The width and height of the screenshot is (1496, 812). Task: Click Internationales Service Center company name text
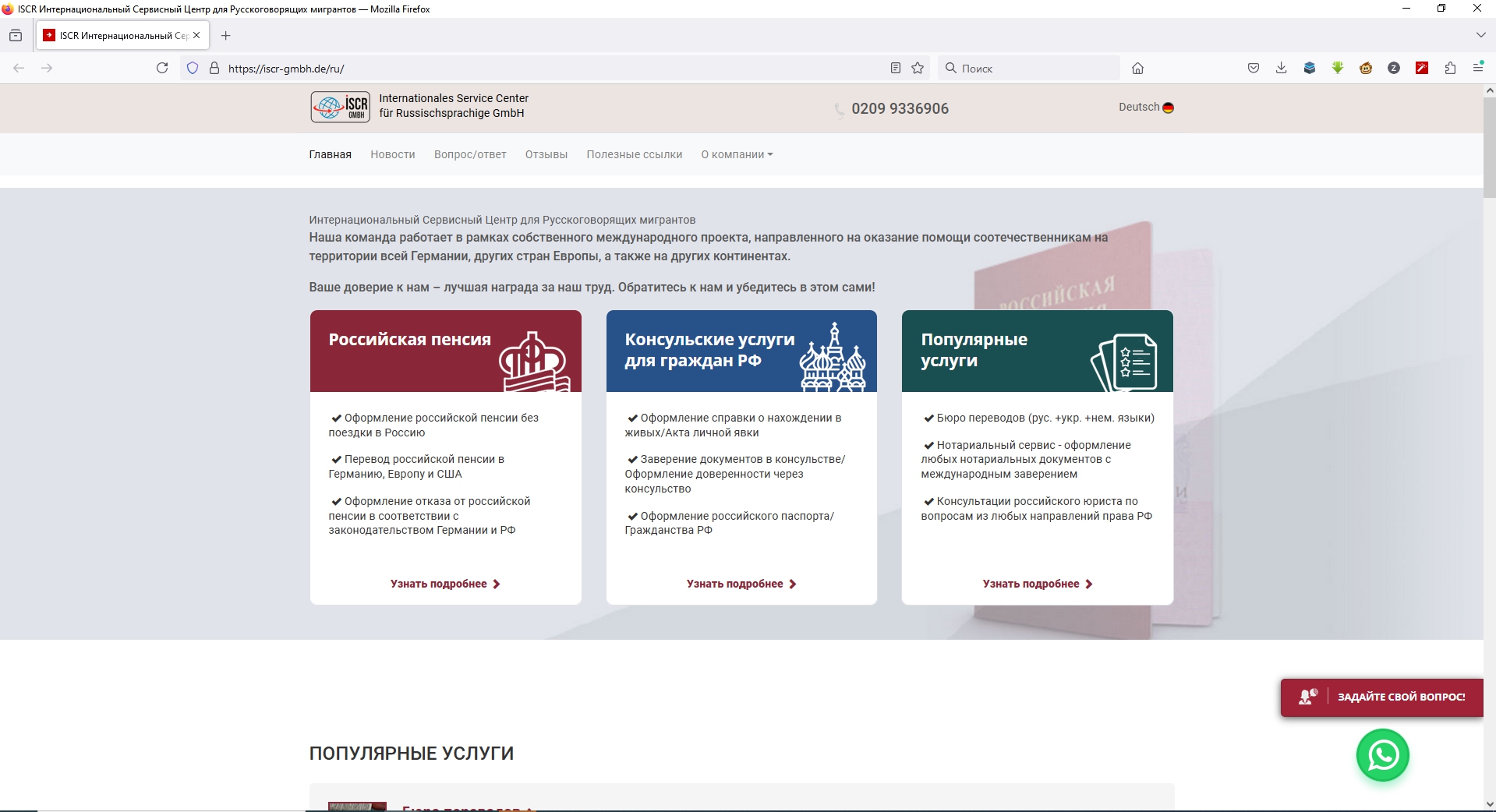[x=454, y=105]
